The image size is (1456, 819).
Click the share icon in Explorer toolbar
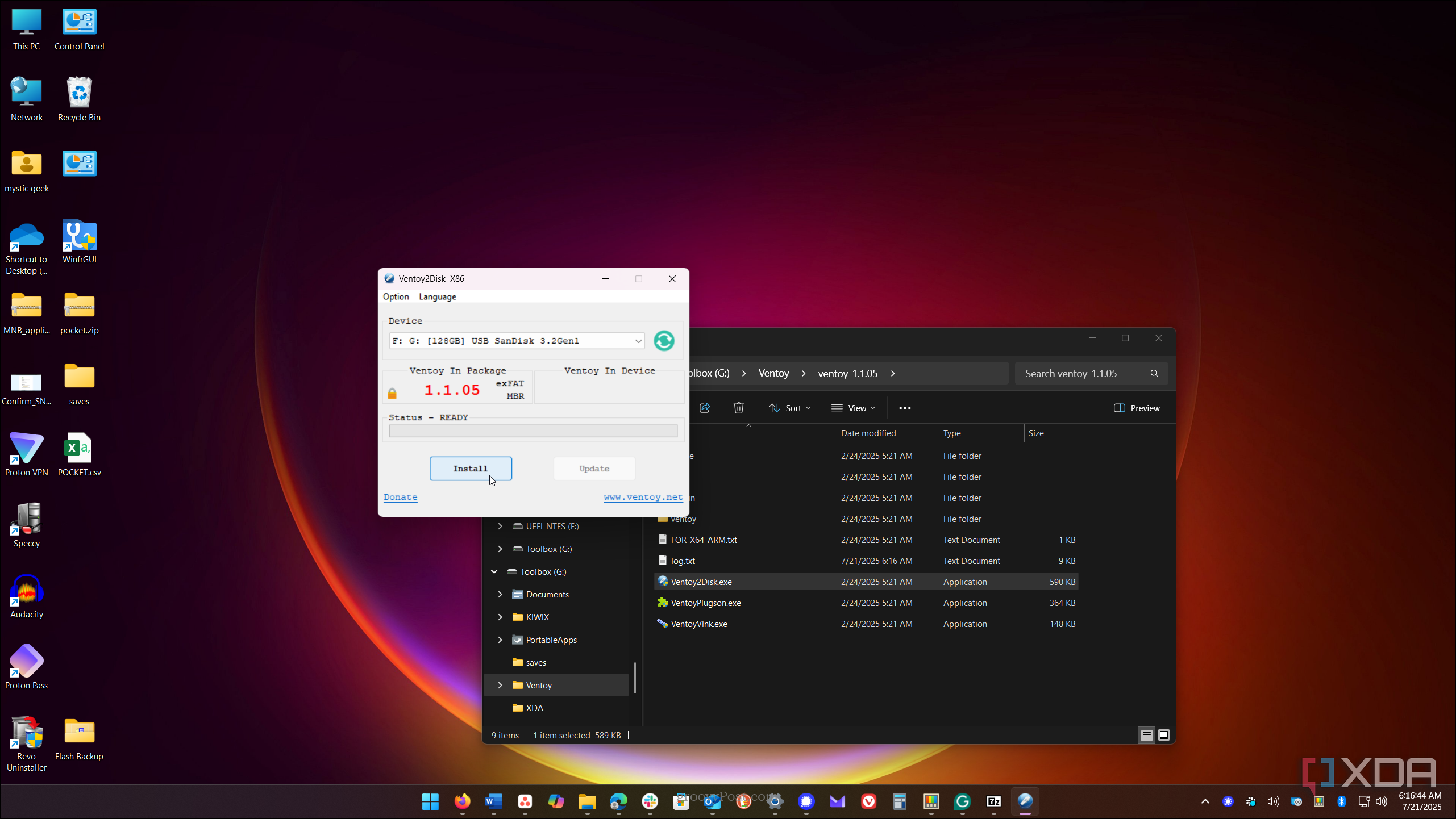tap(705, 408)
